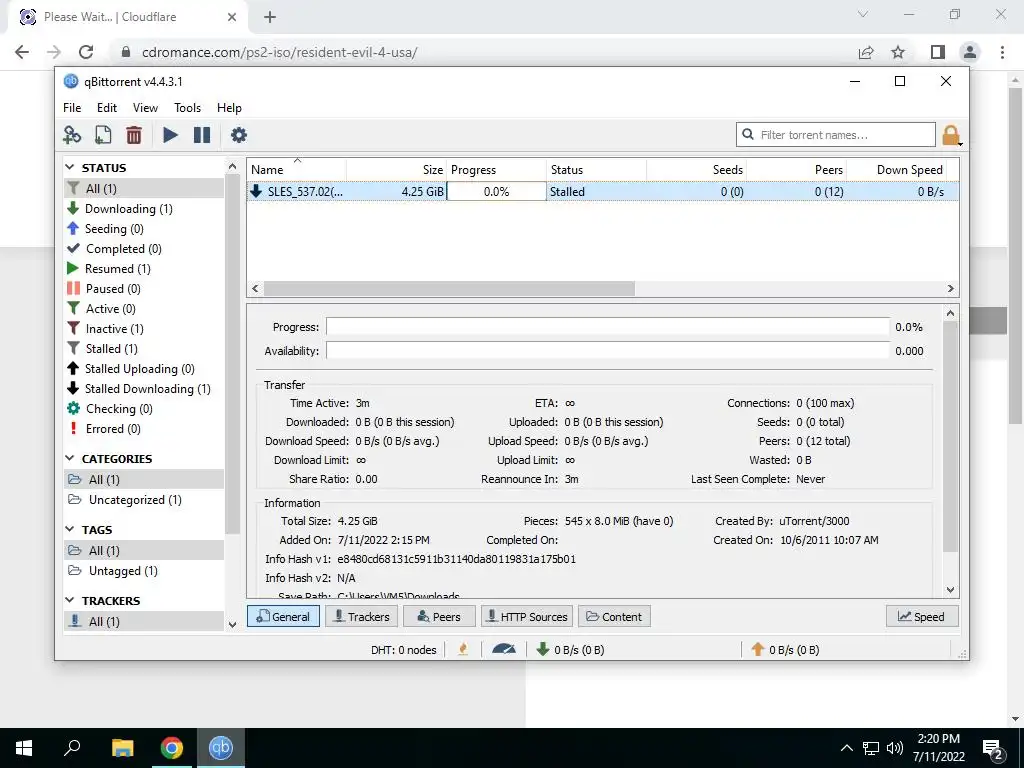Toggle alternative speed limits speedometer icon
The image size is (1024, 768).
[504, 649]
